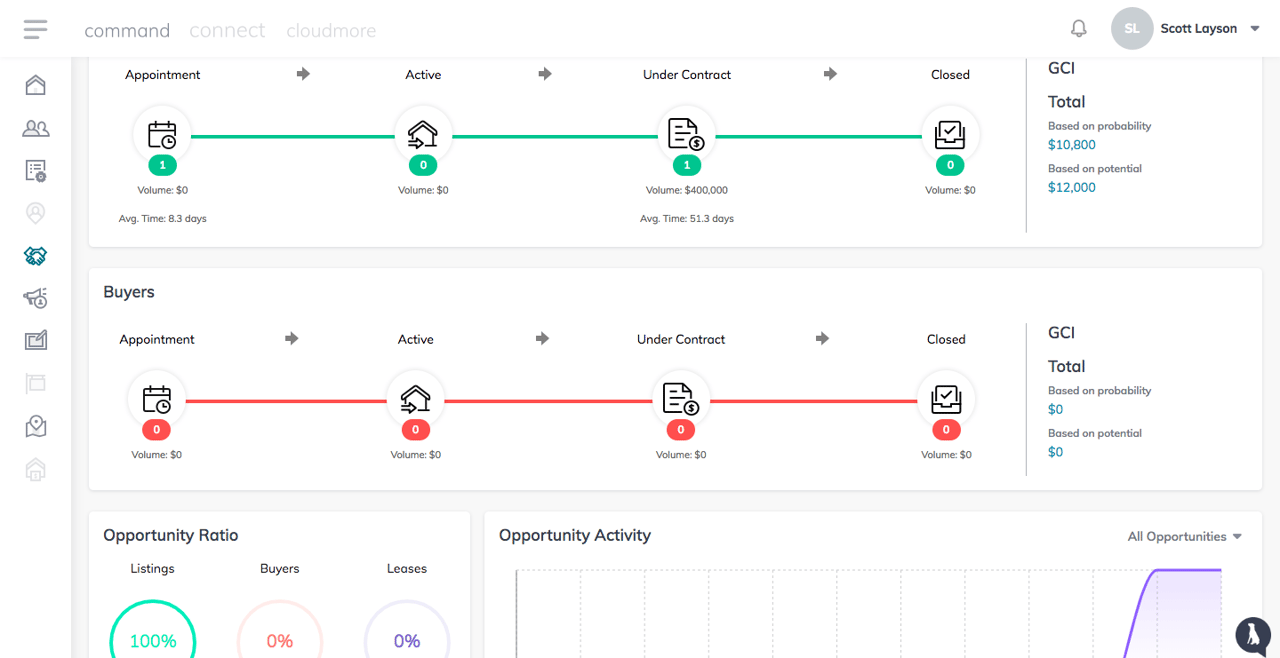Image resolution: width=1280 pixels, height=658 pixels.
Task: Click the Buyers Closed stage icon
Action: (x=946, y=399)
